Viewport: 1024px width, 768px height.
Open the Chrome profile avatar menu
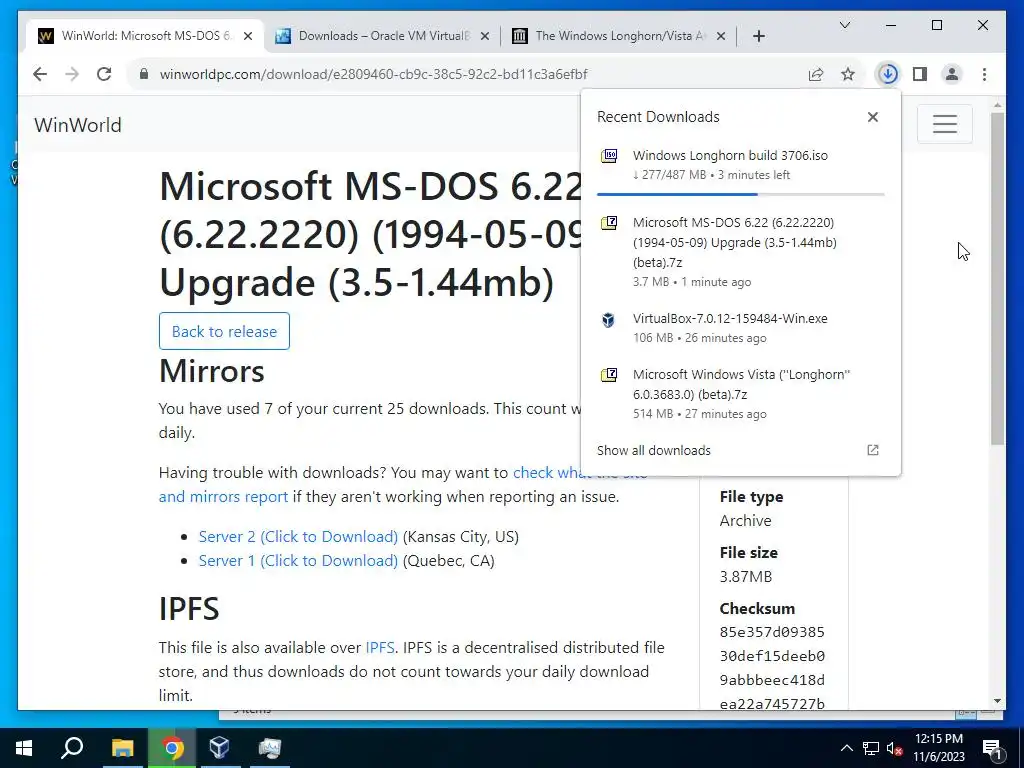point(952,74)
